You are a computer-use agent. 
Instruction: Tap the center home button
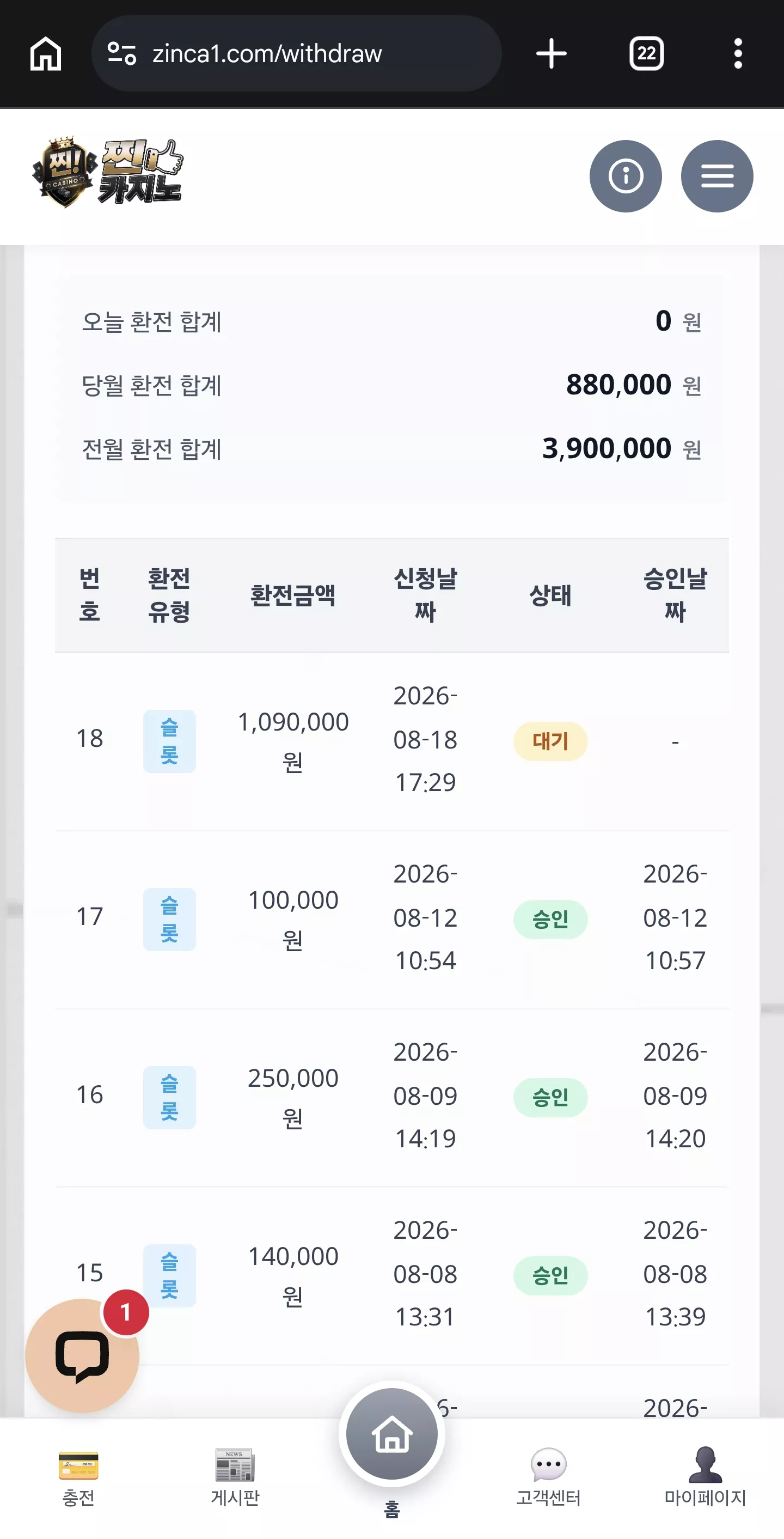(391, 1434)
